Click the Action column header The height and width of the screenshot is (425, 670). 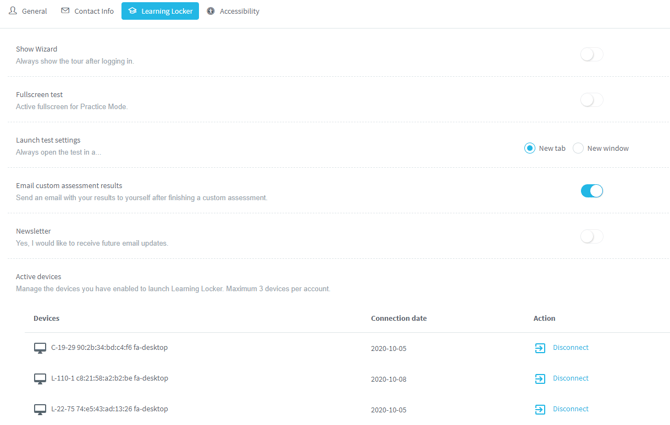[x=544, y=318]
